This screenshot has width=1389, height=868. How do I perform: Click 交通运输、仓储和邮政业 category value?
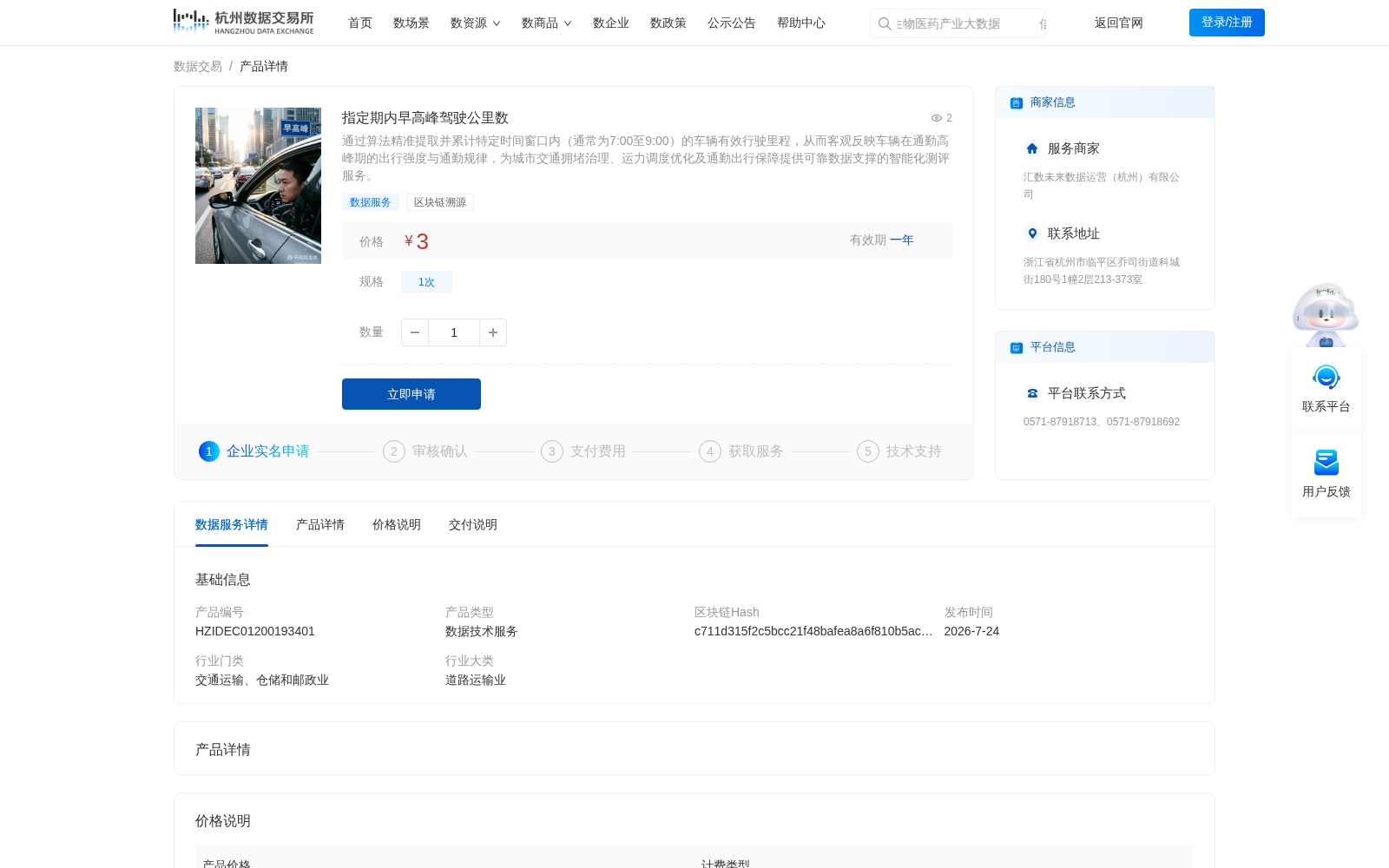[262, 680]
